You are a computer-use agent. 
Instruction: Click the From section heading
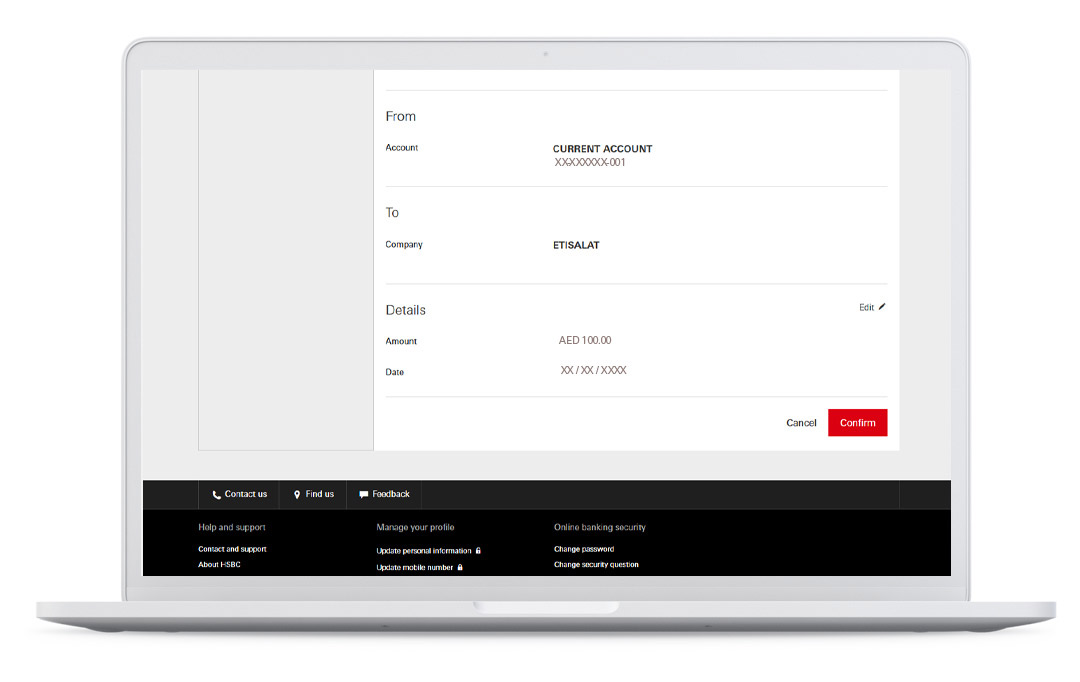401,116
